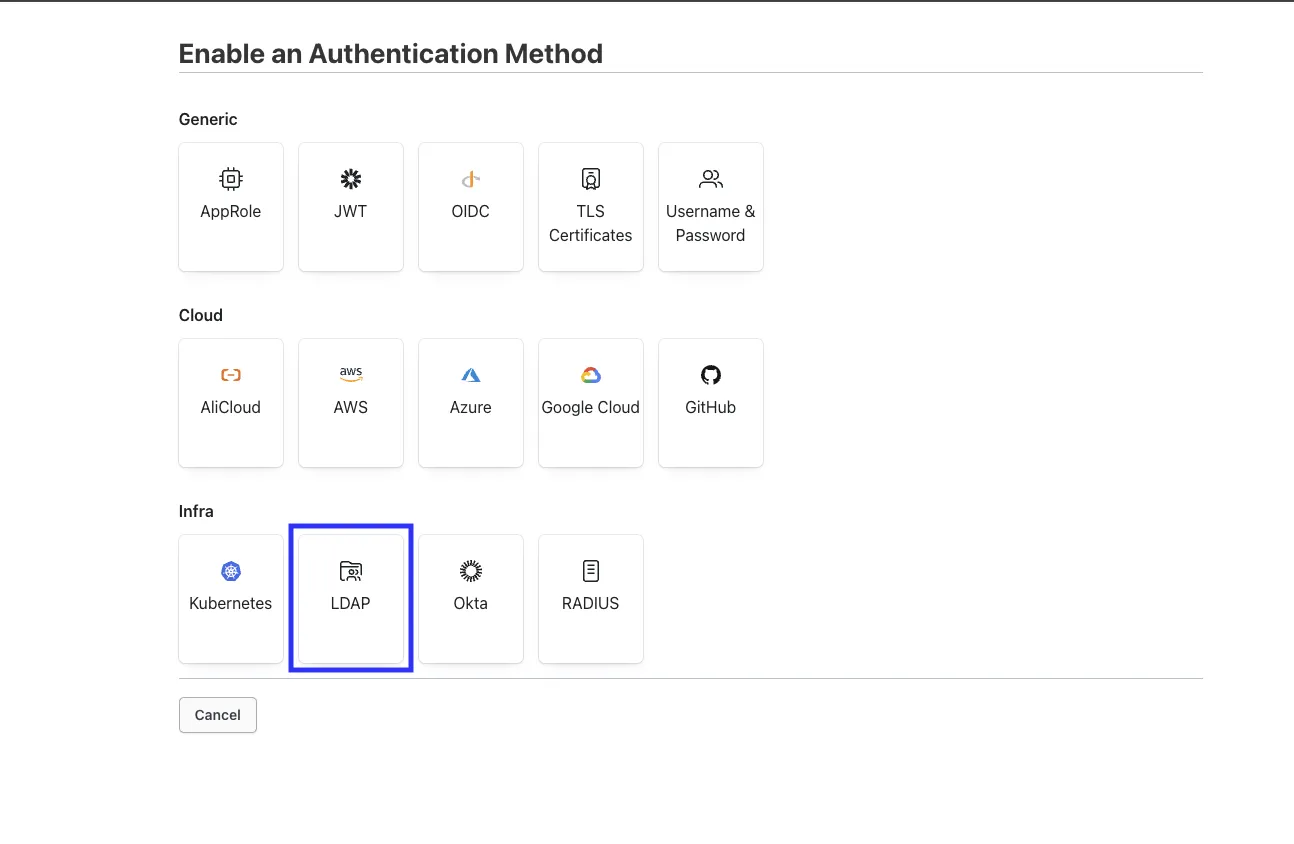
Task: Click the Enable an Authentication Method title
Action: [x=391, y=53]
